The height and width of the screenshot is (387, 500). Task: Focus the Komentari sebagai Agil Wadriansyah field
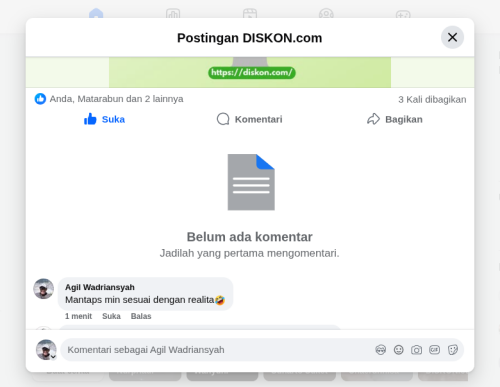tap(218, 350)
